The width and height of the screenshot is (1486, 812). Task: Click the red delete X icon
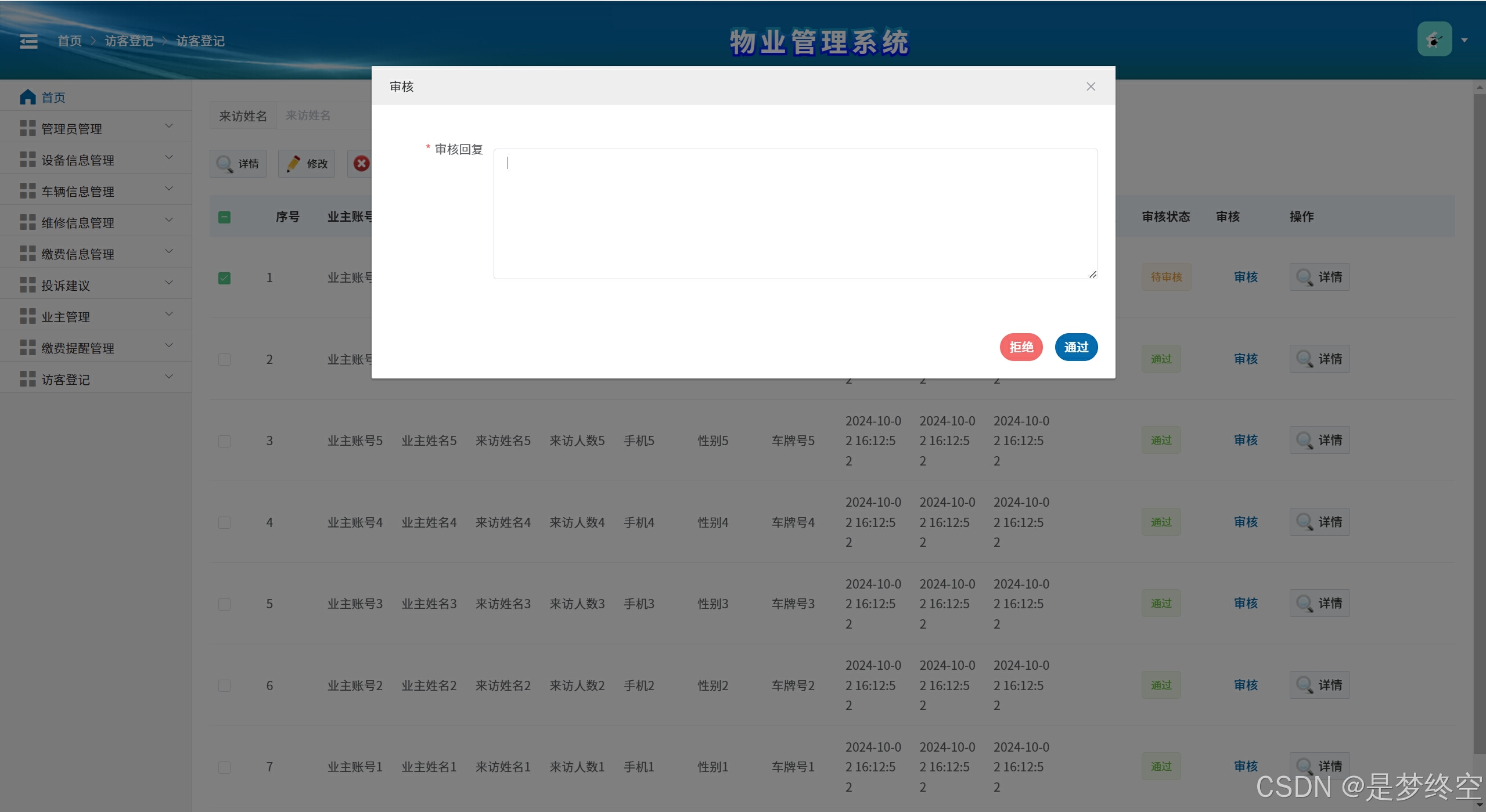pos(361,164)
